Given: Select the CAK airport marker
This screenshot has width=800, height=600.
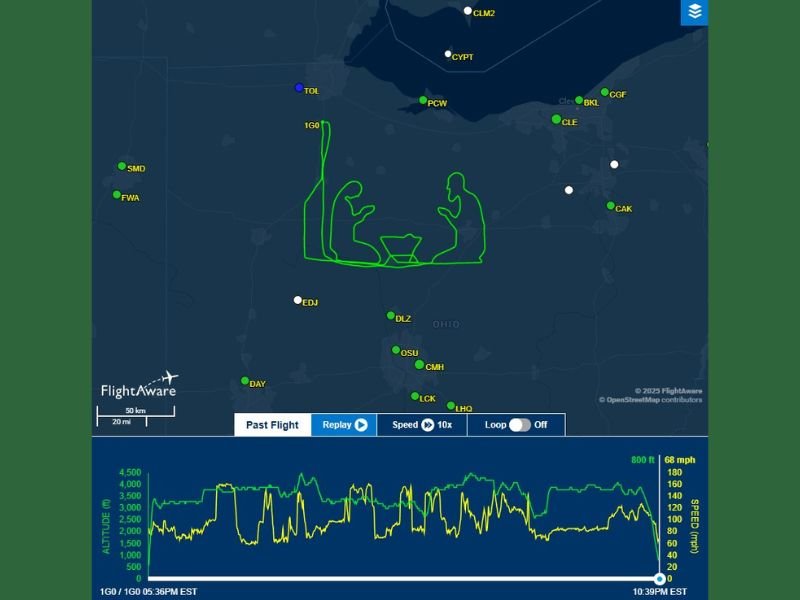Looking at the screenshot, I should 608,206.
